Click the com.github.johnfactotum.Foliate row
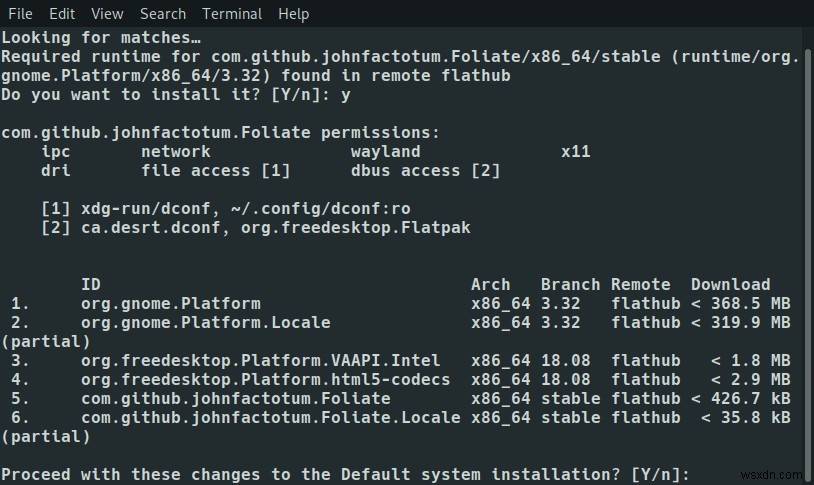Image resolution: width=814 pixels, height=485 pixels. click(400, 399)
